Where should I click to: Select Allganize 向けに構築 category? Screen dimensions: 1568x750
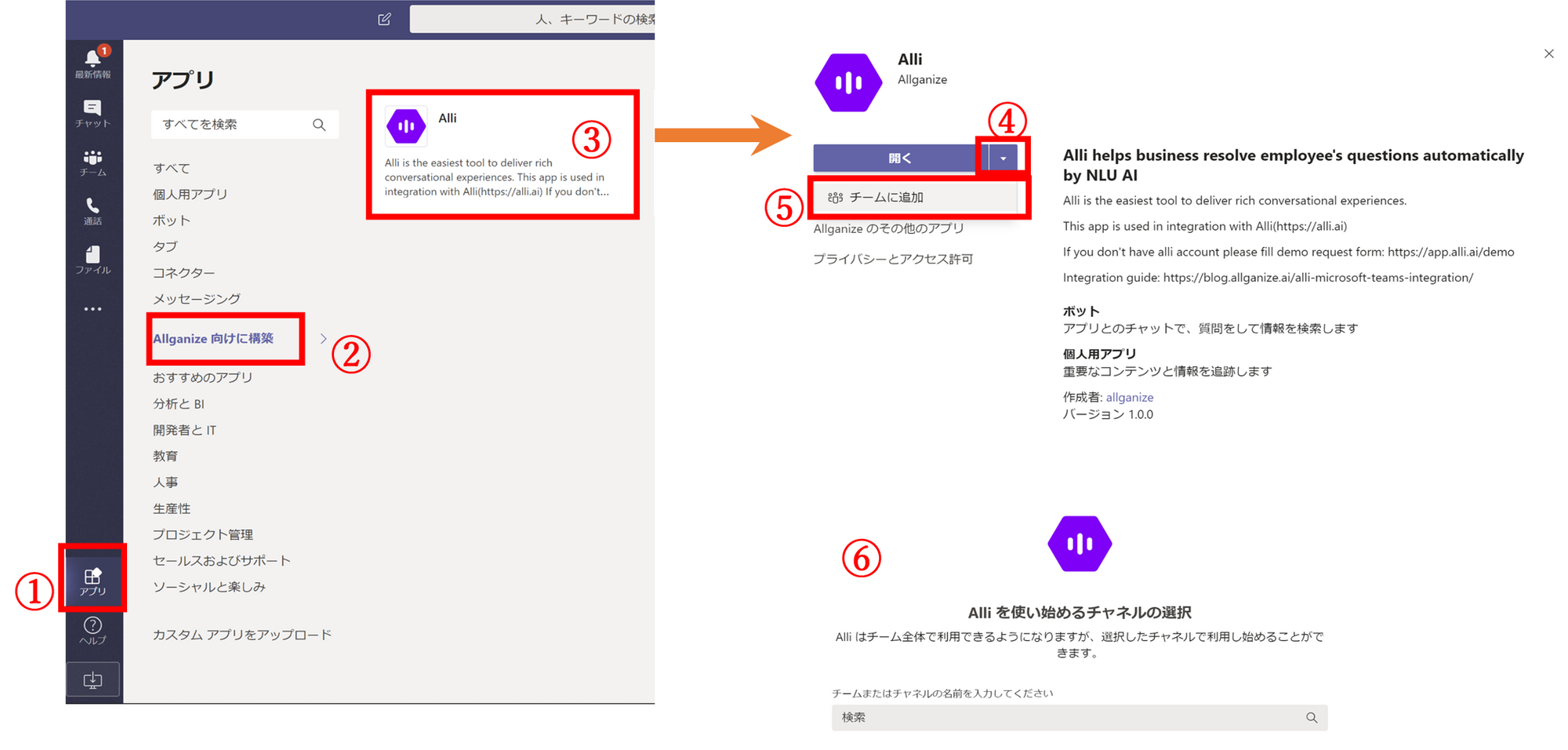pyautogui.click(x=213, y=339)
